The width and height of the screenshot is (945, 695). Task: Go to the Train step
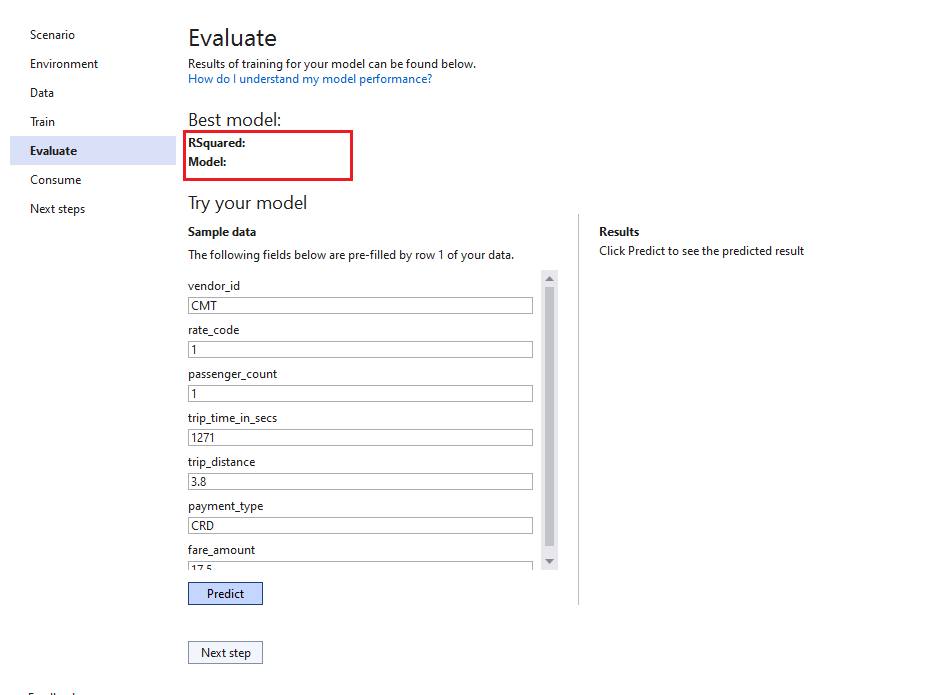click(42, 121)
